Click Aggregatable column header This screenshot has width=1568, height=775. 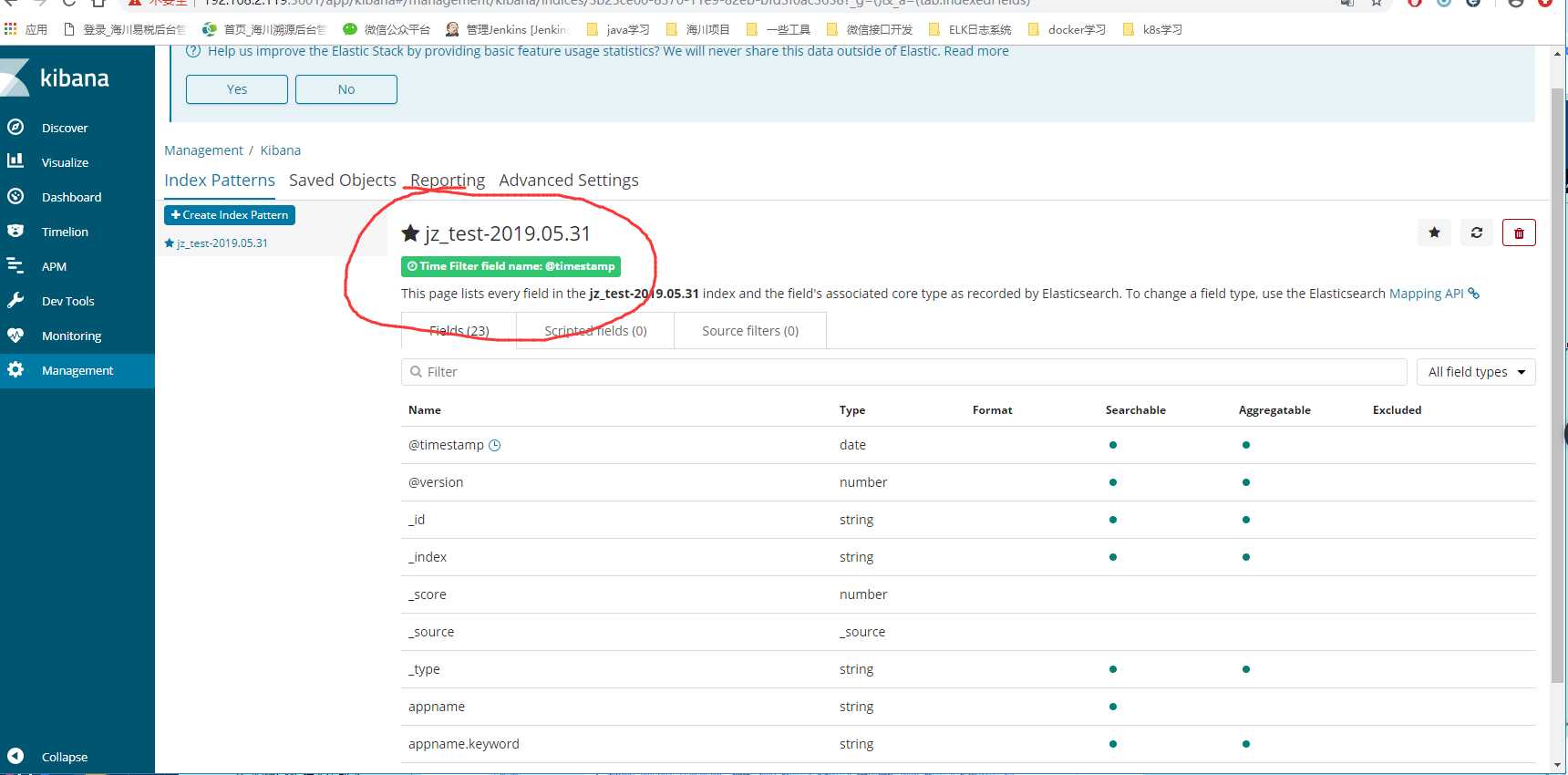click(x=1274, y=410)
